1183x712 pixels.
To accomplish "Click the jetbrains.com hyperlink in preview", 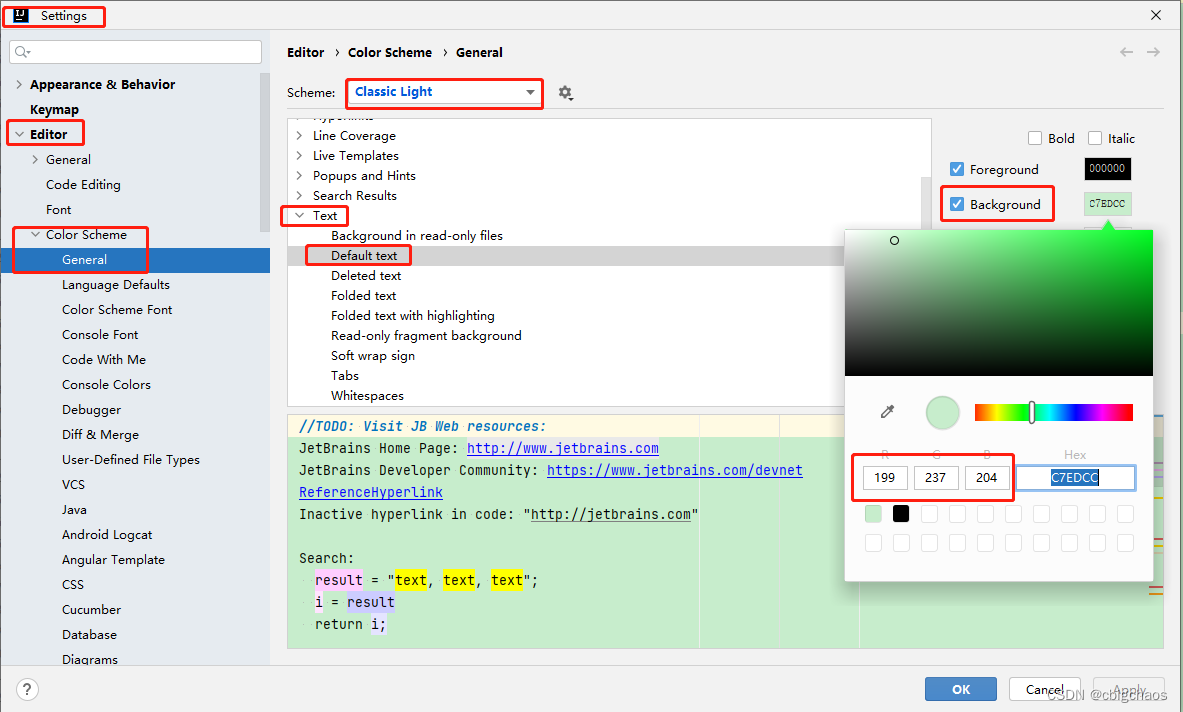I will point(562,448).
